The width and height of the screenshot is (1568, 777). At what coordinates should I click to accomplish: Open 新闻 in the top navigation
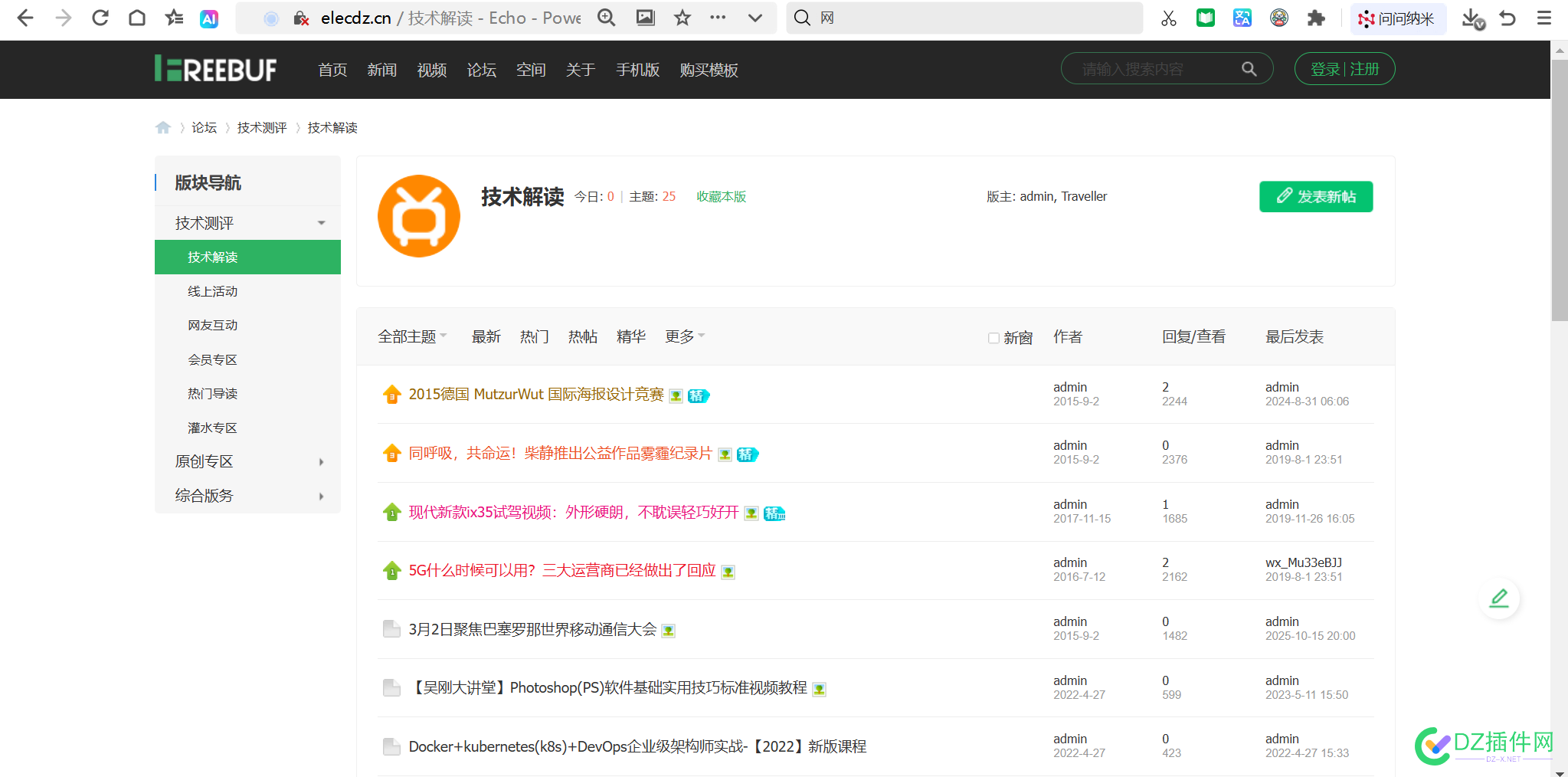pos(381,70)
